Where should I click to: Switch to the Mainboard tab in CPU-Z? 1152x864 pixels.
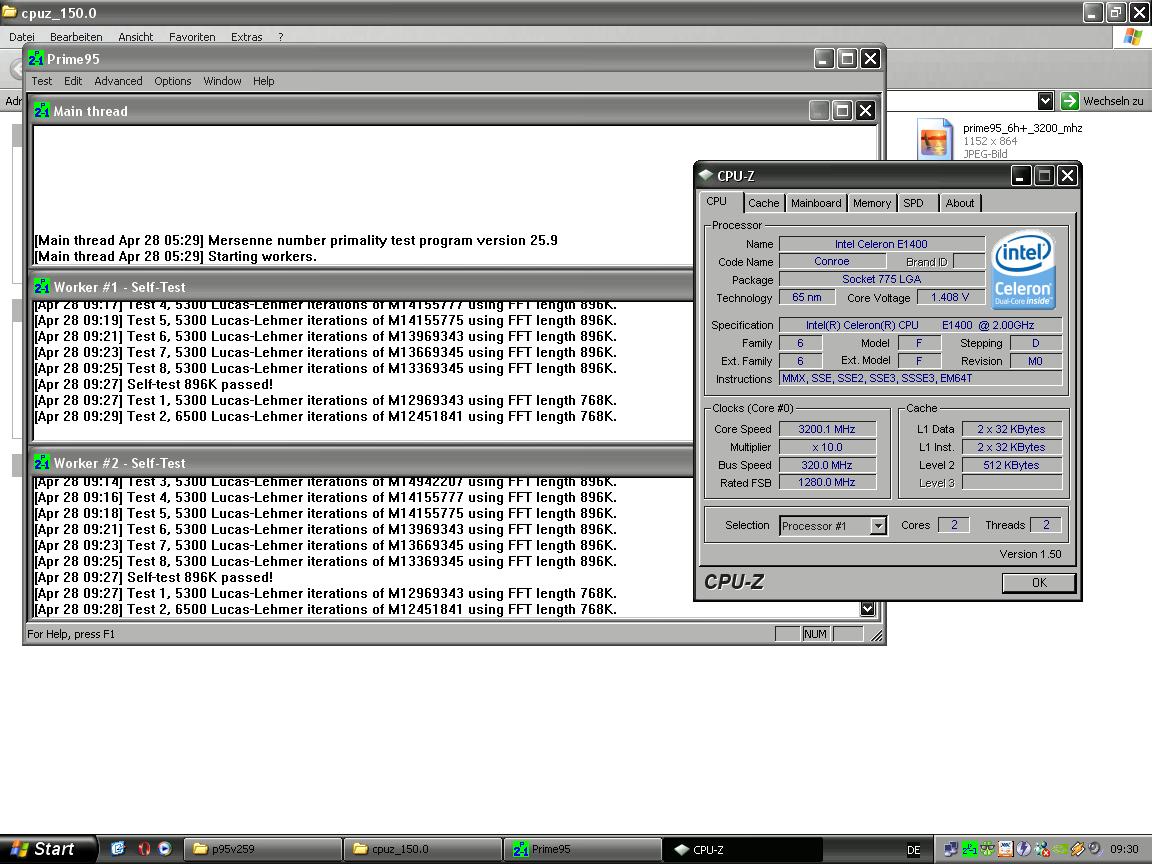tap(816, 203)
